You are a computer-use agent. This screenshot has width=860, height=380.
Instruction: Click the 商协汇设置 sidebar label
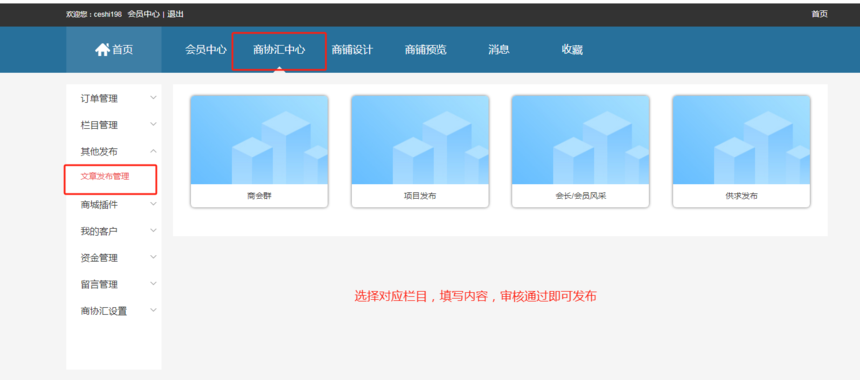(104, 311)
